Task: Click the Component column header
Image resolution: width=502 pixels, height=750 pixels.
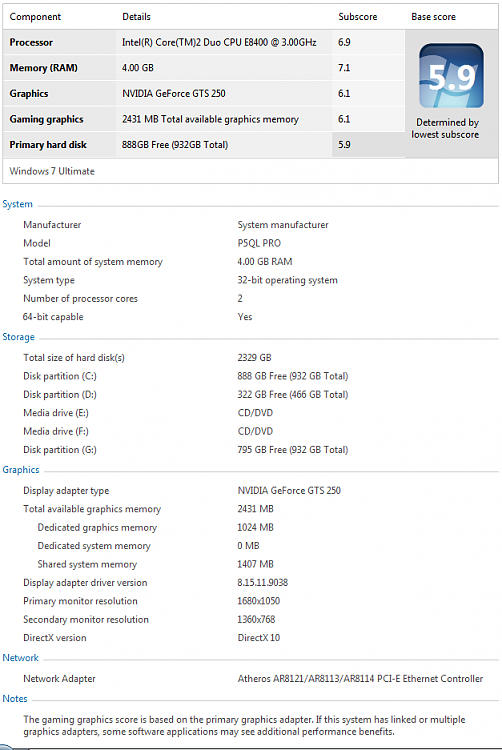Action: point(35,17)
